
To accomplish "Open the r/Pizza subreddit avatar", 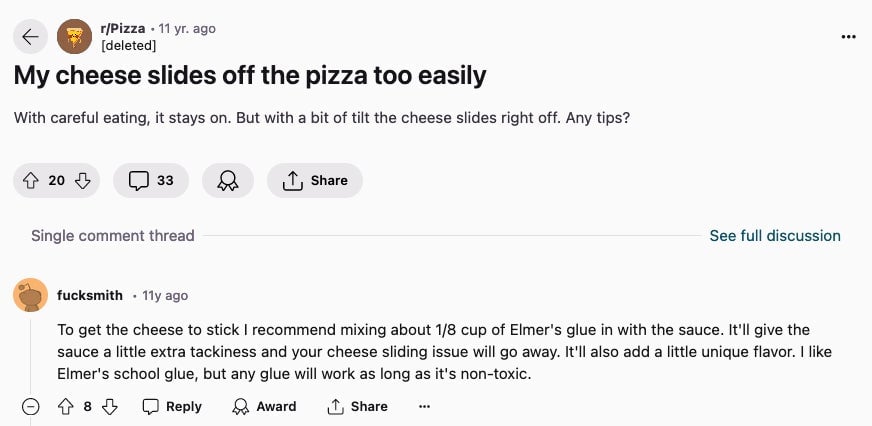I will (x=75, y=37).
